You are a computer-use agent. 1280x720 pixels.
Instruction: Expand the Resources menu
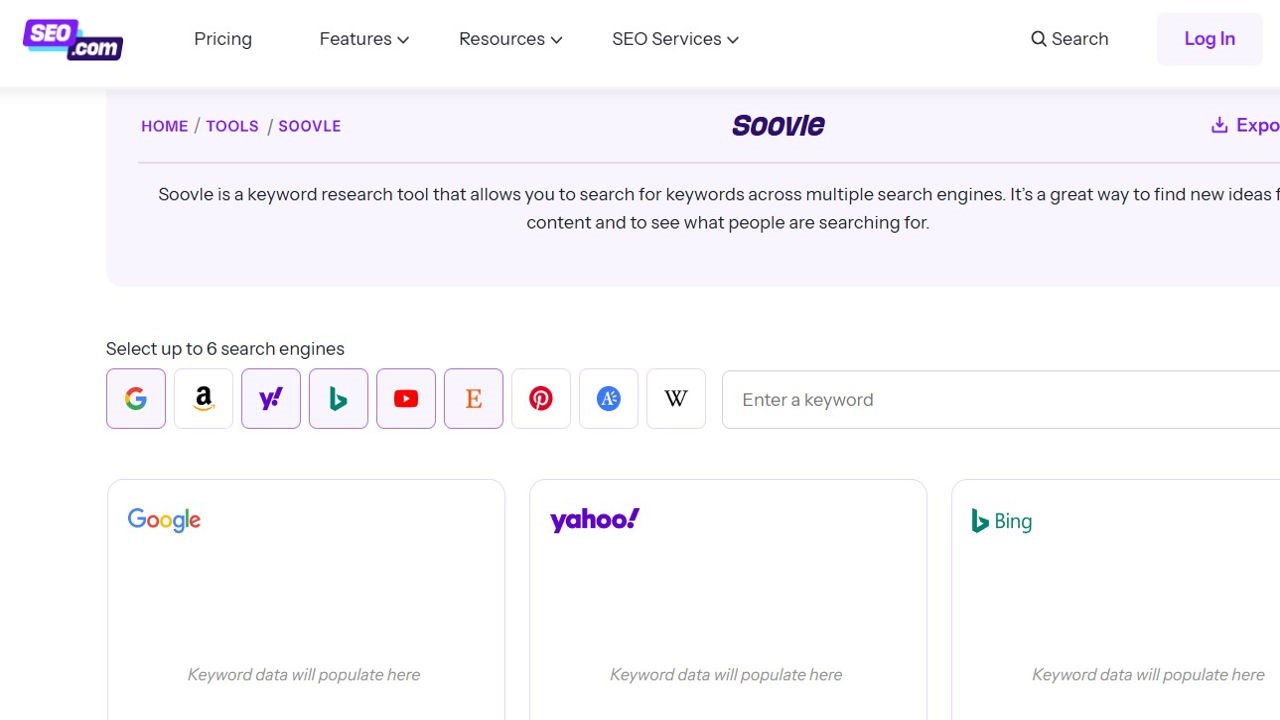pyautogui.click(x=510, y=39)
